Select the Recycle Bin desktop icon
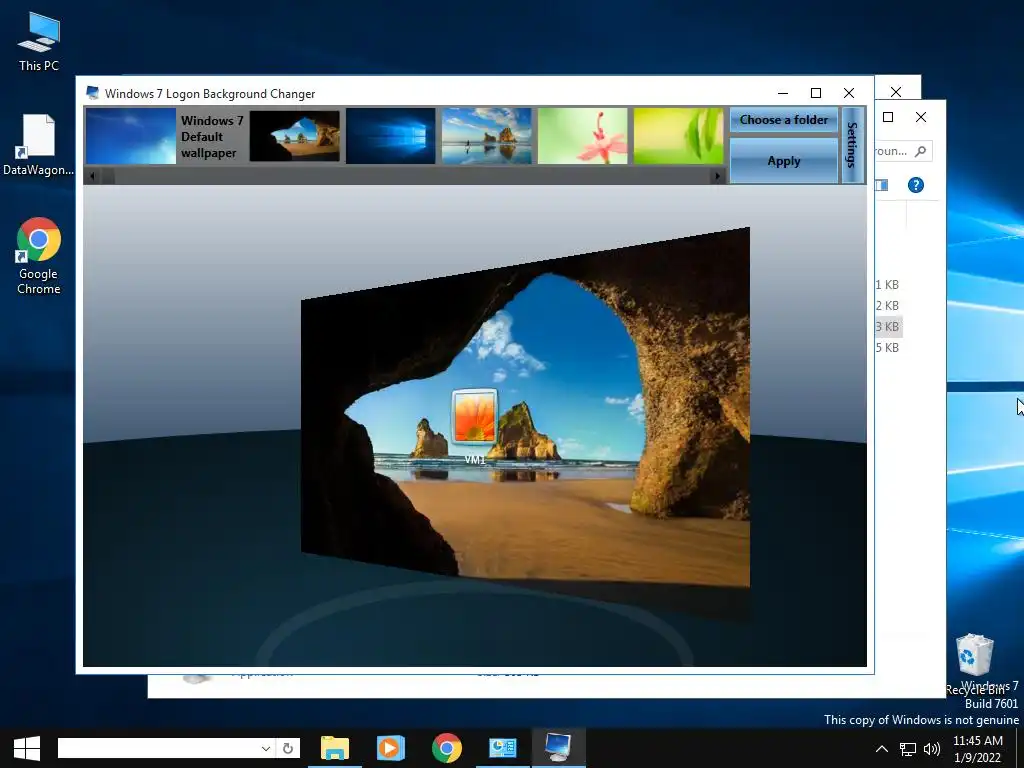Viewport: 1024px width, 768px height. coord(975,664)
